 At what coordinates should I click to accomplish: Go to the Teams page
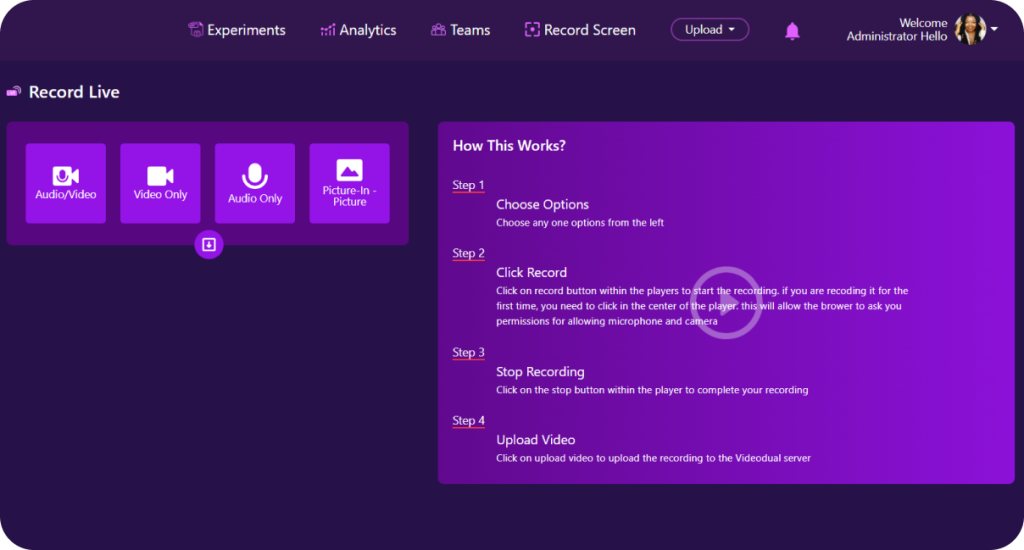[460, 30]
